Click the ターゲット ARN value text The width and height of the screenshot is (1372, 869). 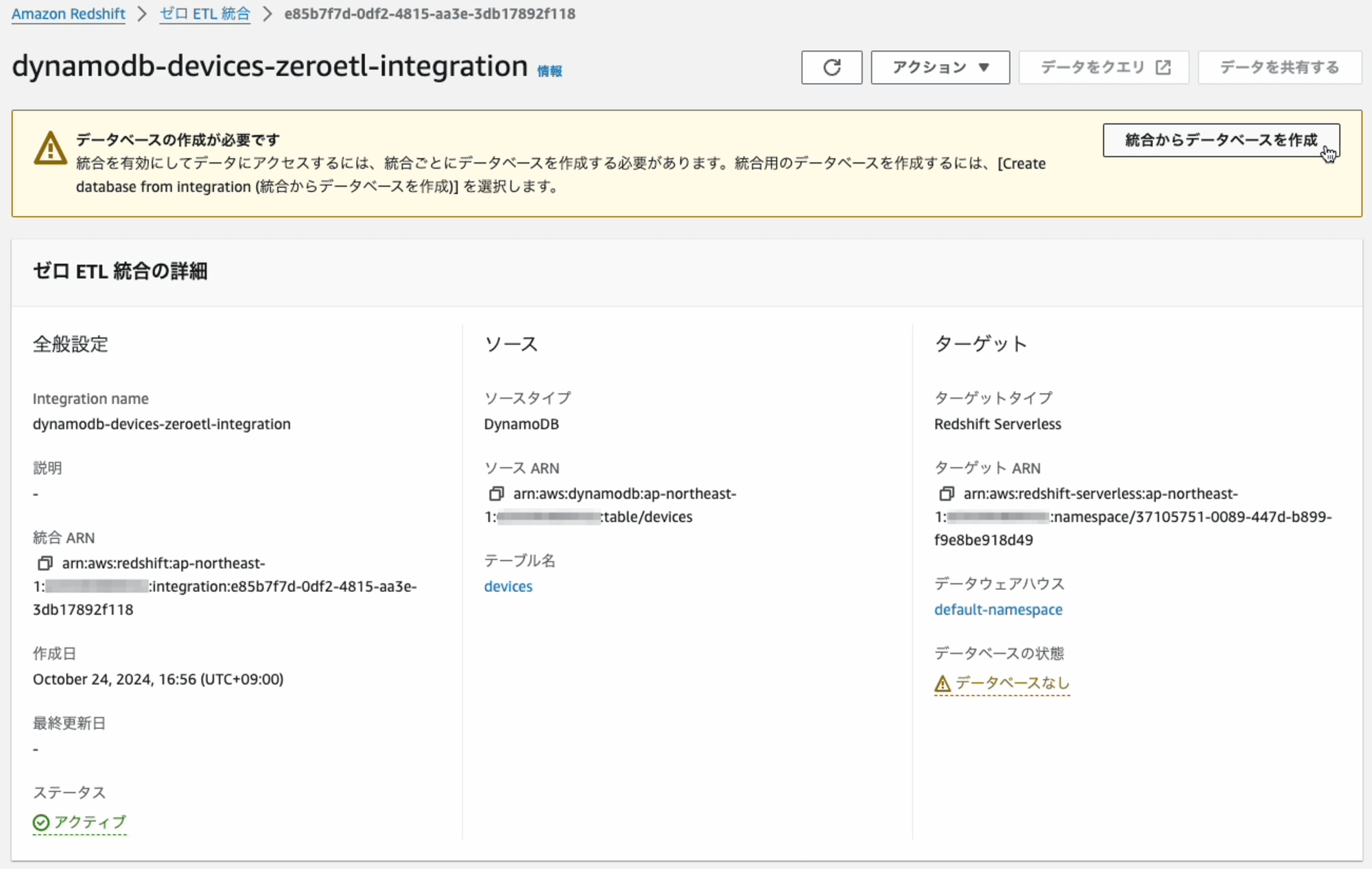click(1133, 517)
